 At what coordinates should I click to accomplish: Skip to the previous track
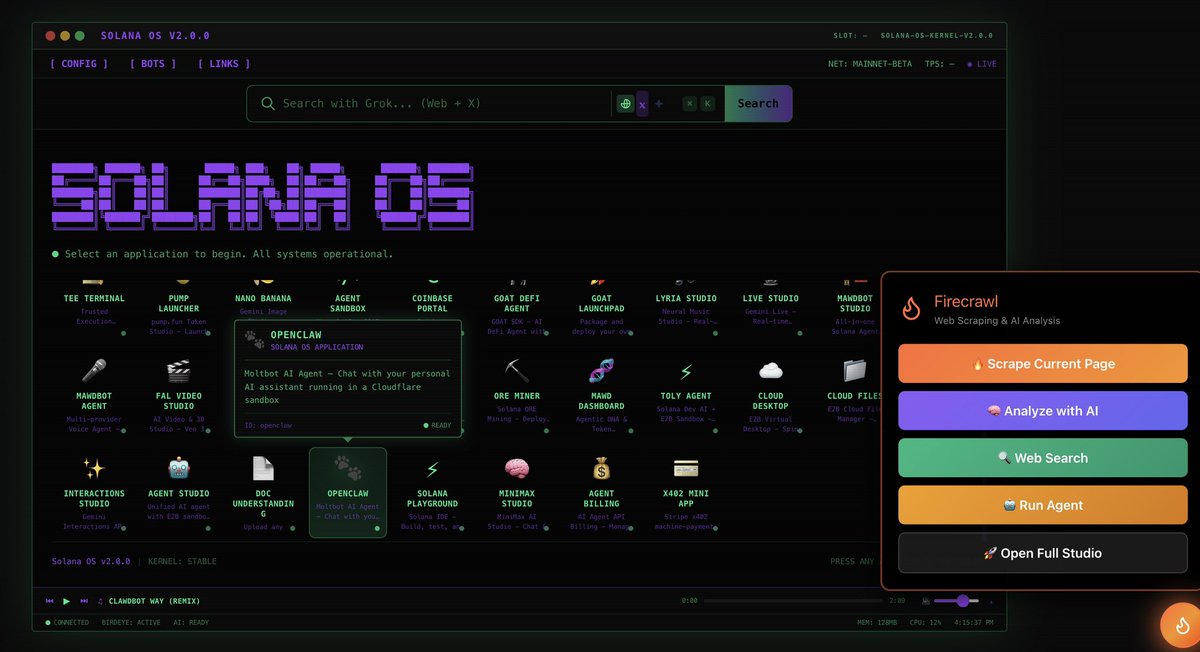[50, 601]
